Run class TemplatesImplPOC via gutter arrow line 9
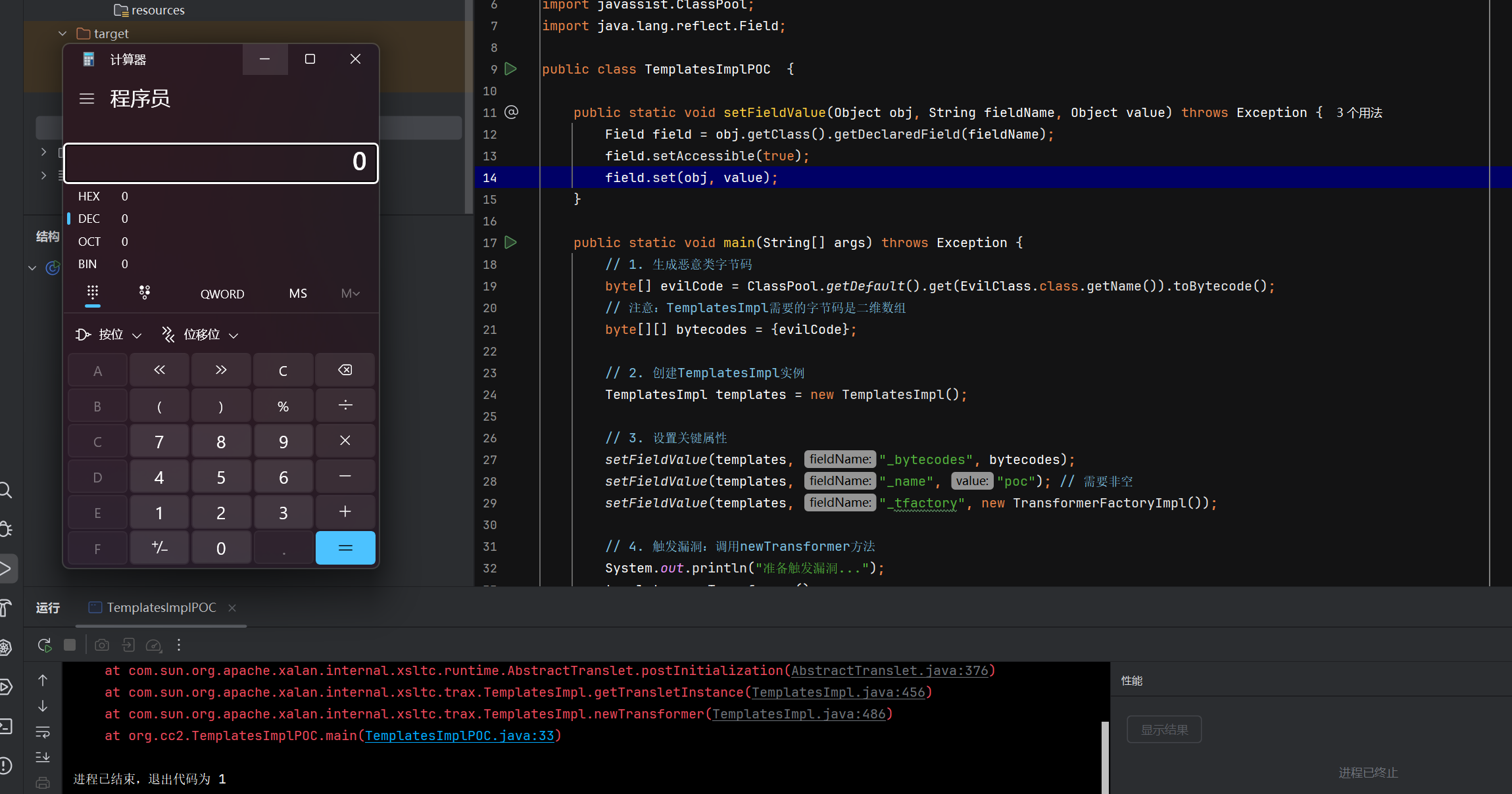 pyautogui.click(x=510, y=68)
